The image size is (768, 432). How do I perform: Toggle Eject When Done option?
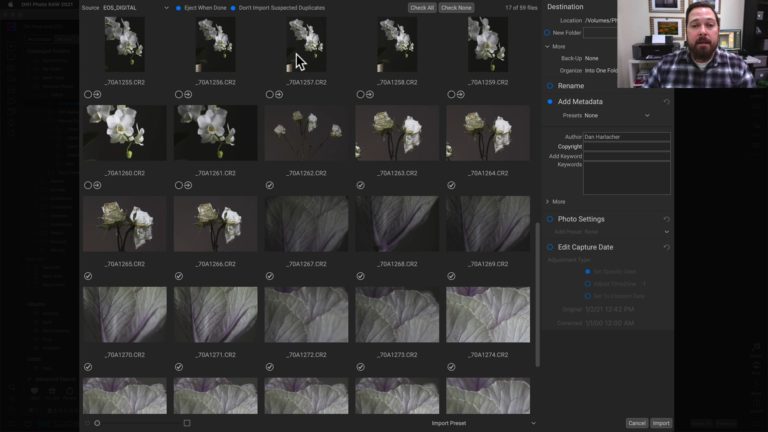pos(178,8)
